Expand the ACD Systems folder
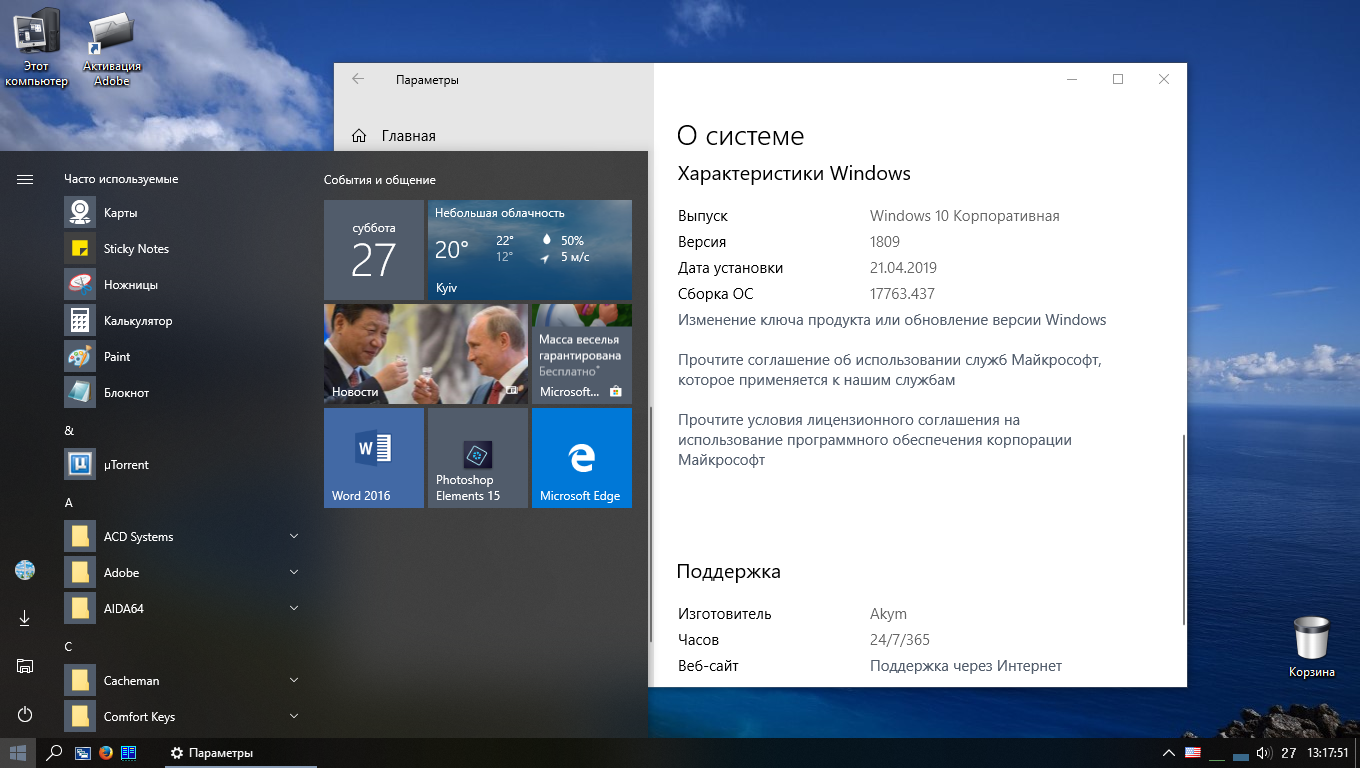 tap(182, 537)
